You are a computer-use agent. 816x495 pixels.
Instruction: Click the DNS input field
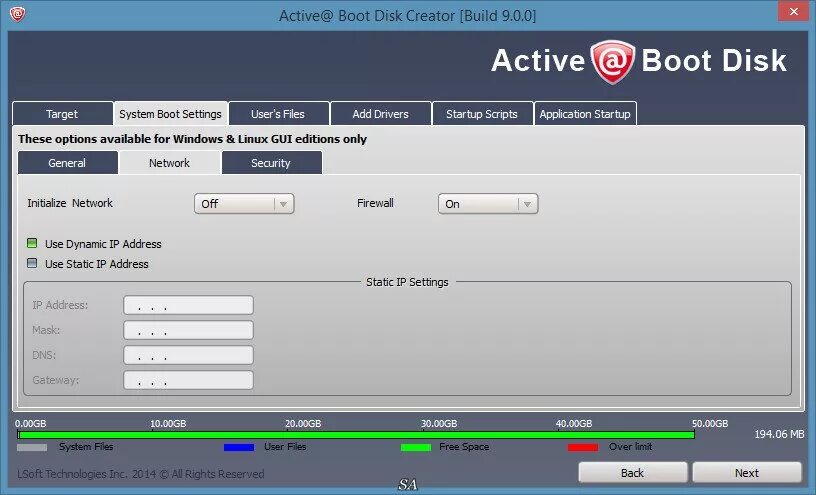pyautogui.click(x=188, y=355)
